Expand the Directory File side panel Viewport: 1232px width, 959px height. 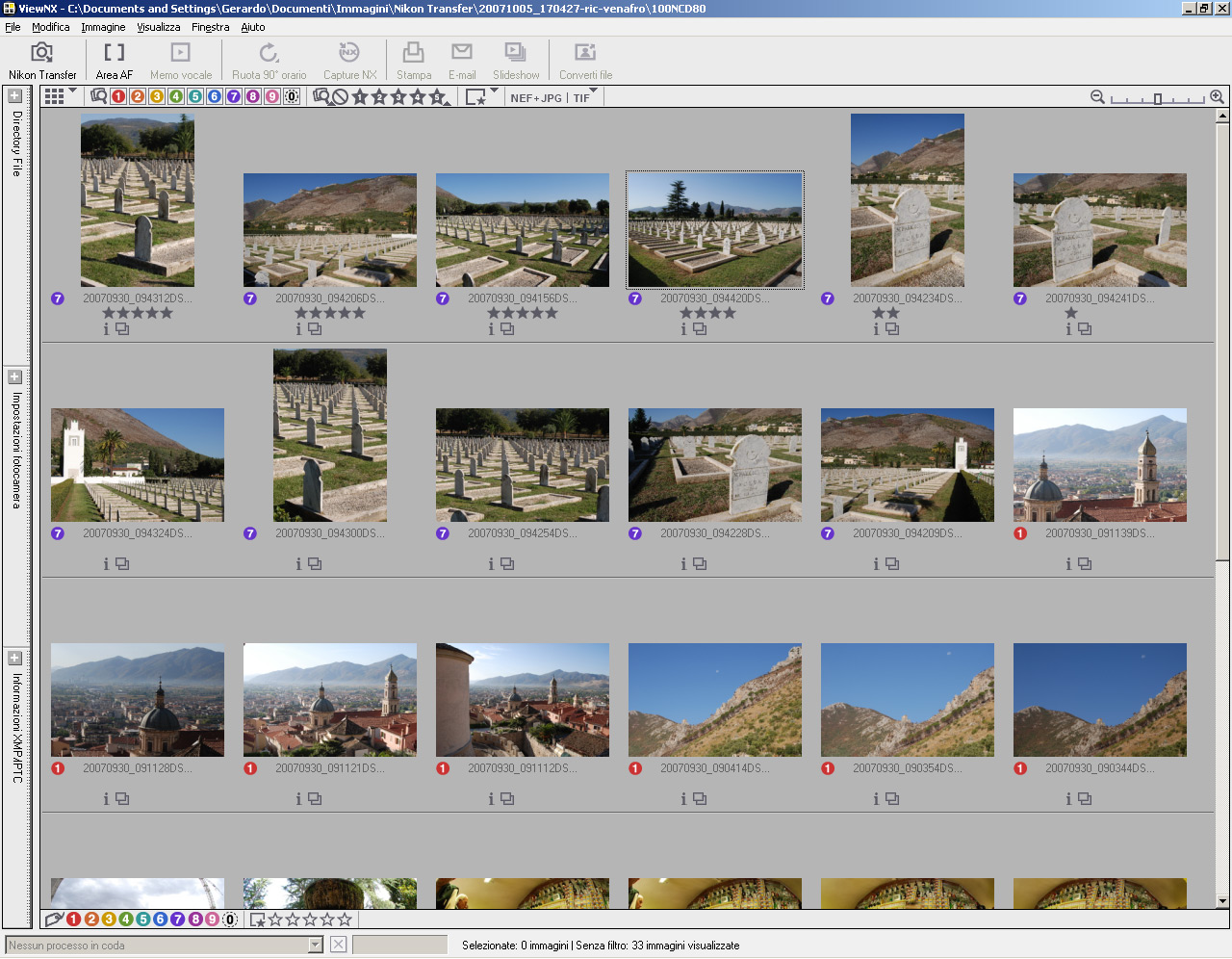(15, 96)
